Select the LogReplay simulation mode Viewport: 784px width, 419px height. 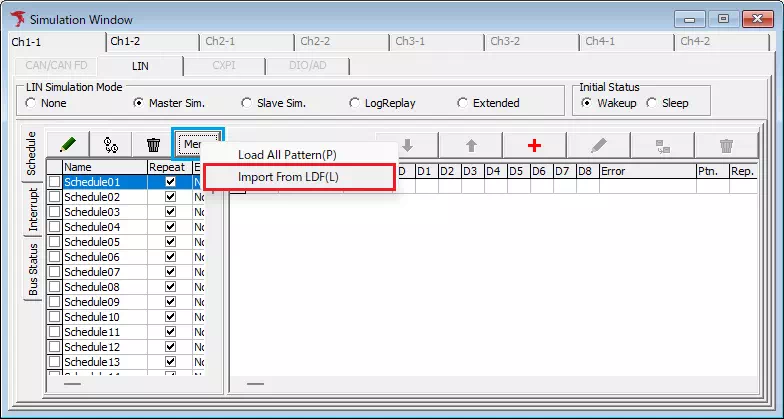(355, 103)
